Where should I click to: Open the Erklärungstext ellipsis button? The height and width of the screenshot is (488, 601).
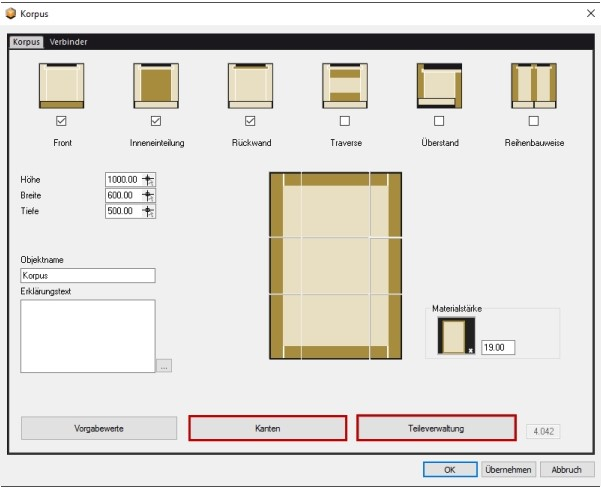click(164, 366)
